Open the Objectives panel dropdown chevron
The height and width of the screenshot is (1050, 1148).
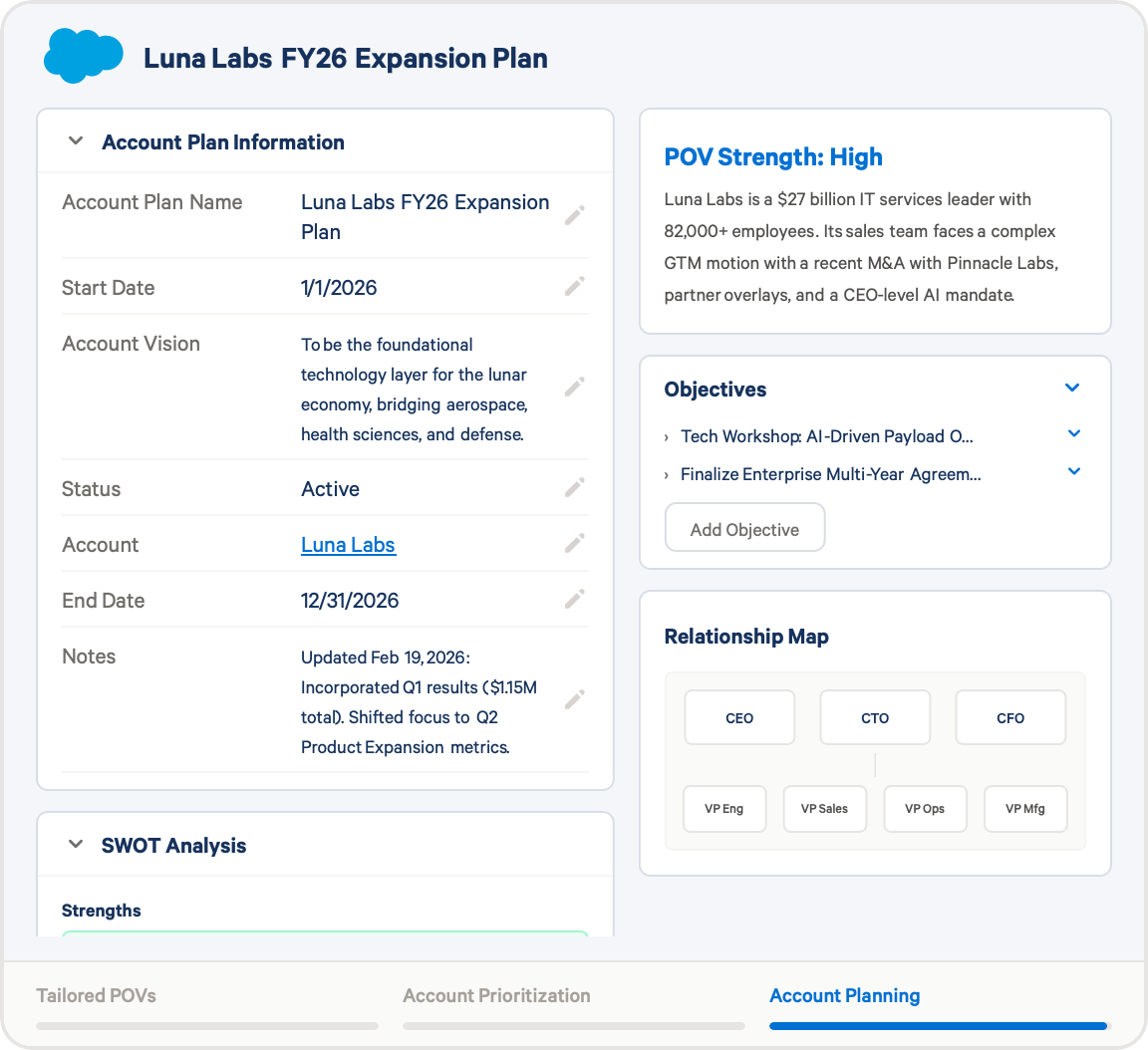point(1072,389)
